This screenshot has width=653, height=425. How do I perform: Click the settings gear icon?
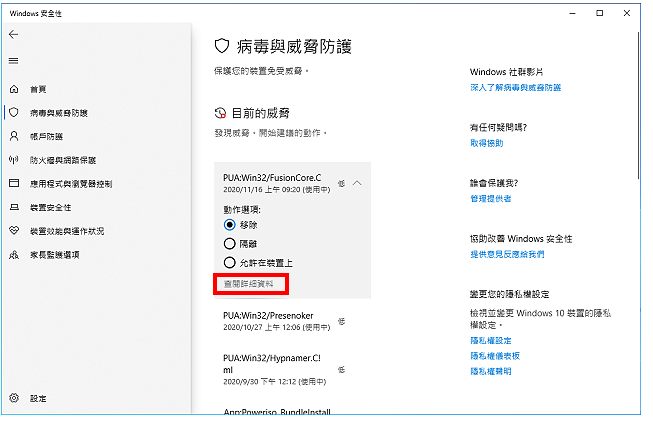[x=14, y=398]
